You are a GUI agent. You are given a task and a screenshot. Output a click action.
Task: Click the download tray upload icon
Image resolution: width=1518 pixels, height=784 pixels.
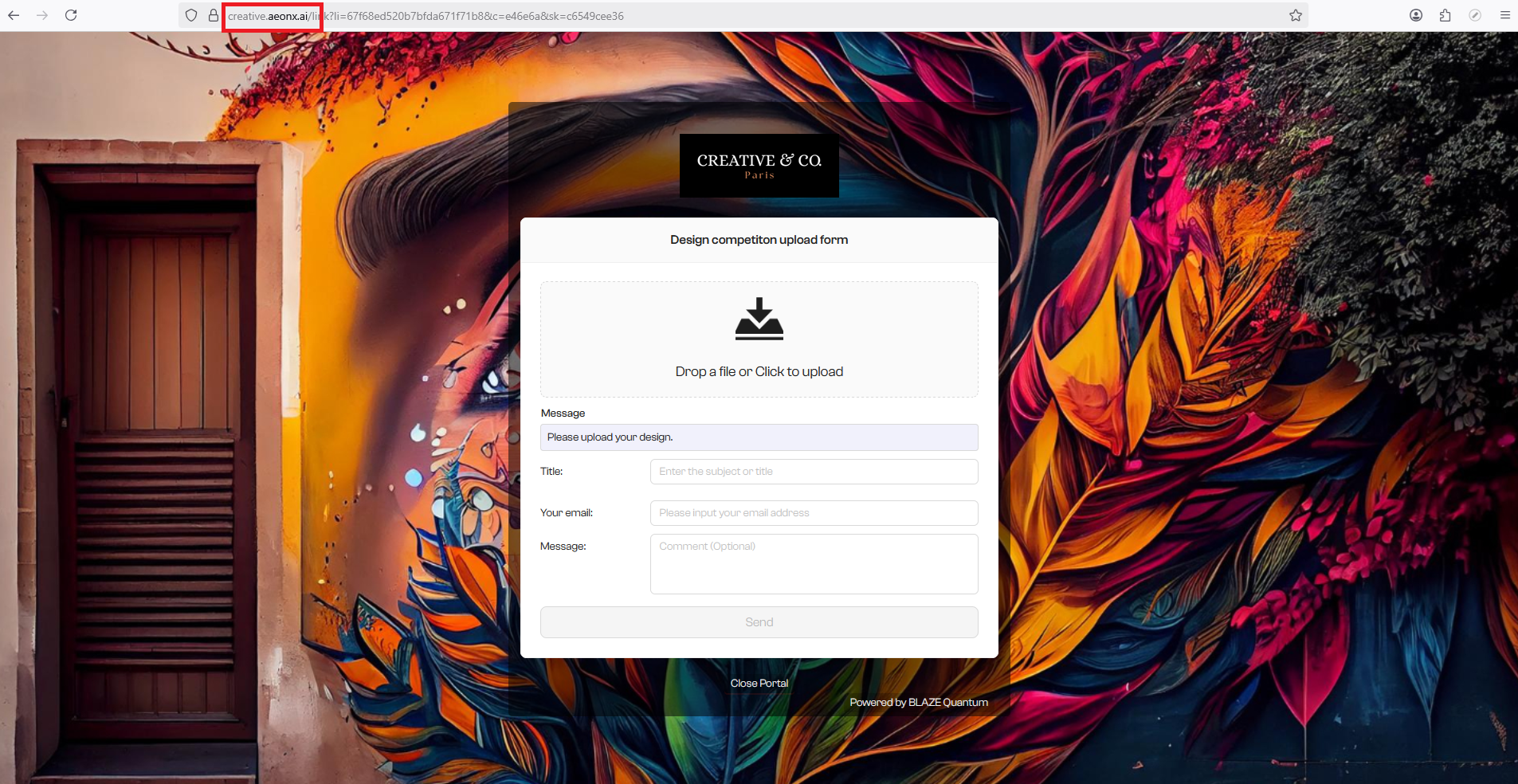759,319
